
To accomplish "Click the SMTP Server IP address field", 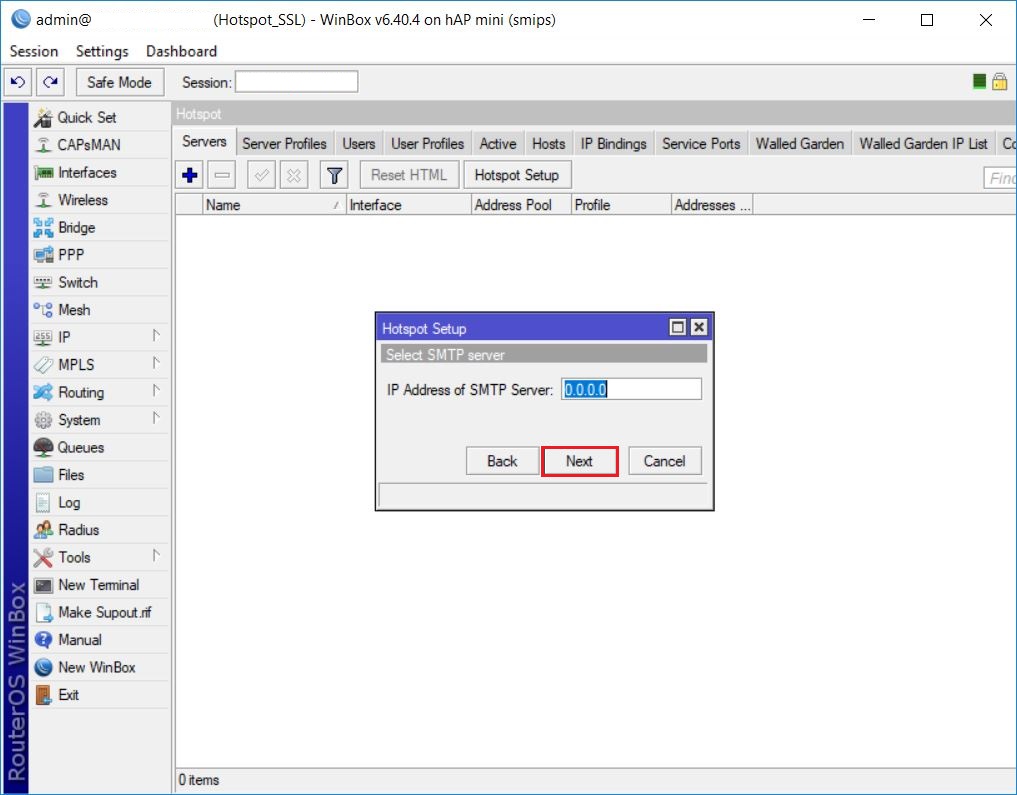I will click(631, 389).
